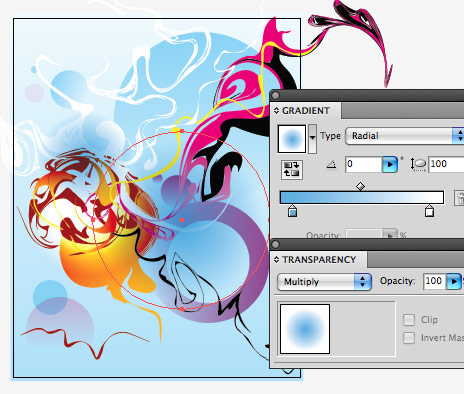Click the transparency object thumbnail
This screenshot has width=464, height=394.
click(305, 329)
